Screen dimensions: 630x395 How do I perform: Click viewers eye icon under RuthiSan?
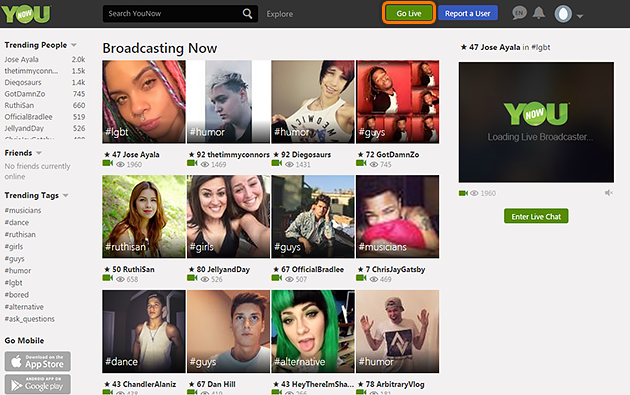pos(120,279)
